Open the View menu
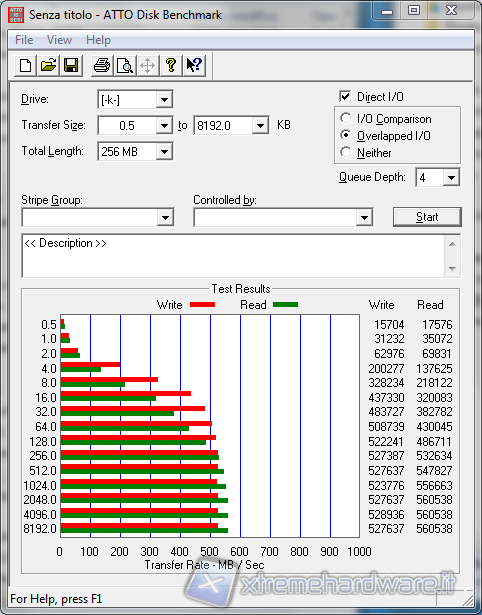This screenshot has height=615, width=482. [60, 40]
